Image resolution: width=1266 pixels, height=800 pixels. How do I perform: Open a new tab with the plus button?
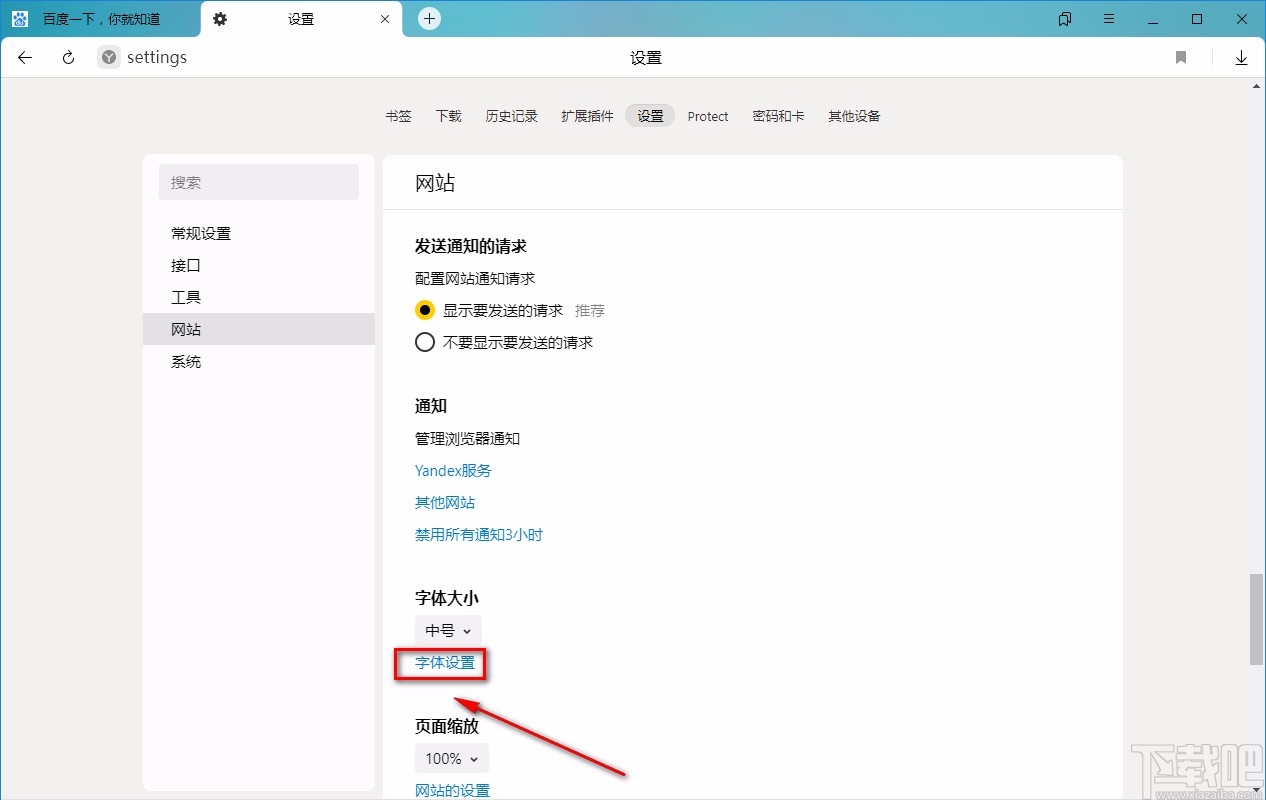(x=429, y=18)
